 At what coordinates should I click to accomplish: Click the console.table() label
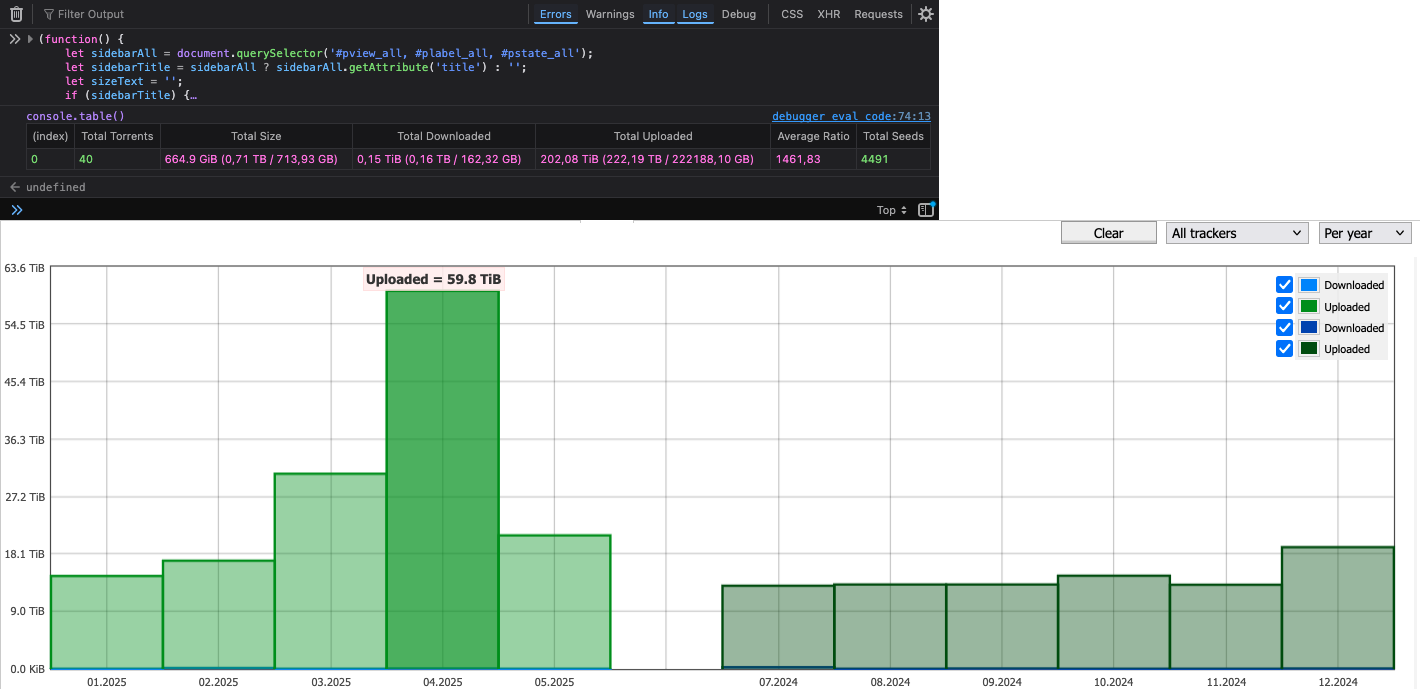(75, 116)
